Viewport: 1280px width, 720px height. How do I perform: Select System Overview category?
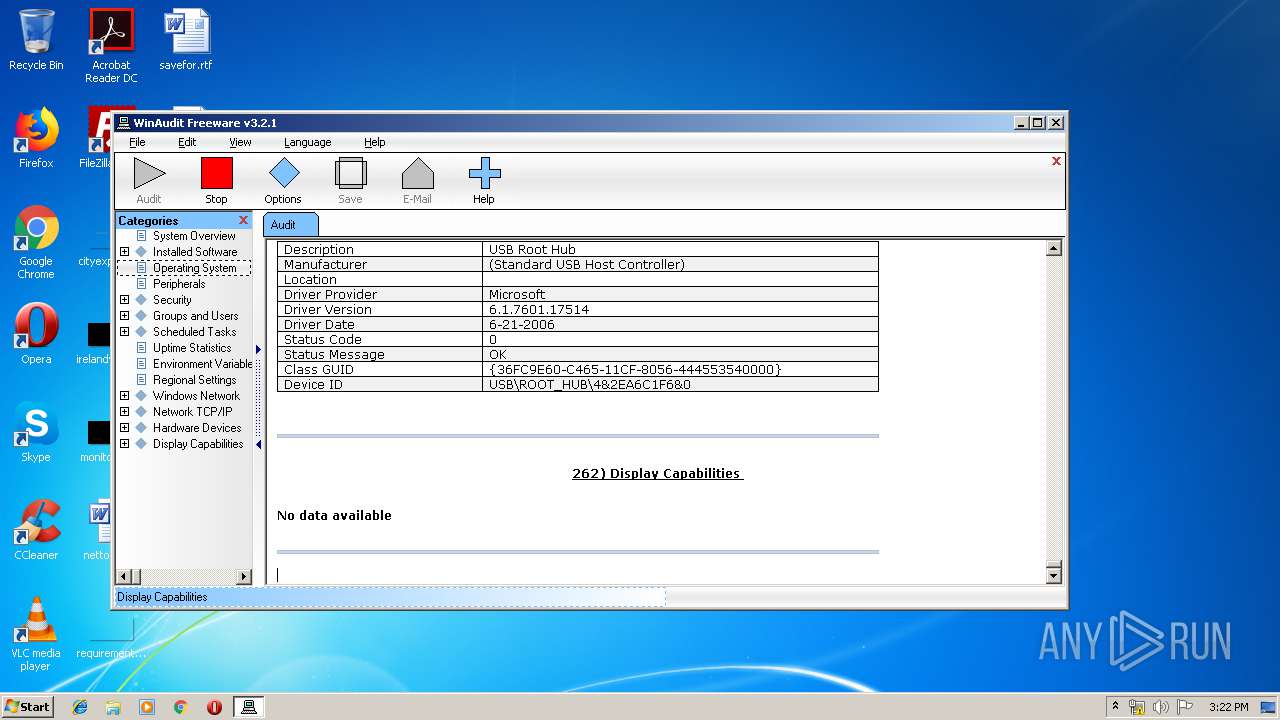pyautogui.click(x=194, y=236)
